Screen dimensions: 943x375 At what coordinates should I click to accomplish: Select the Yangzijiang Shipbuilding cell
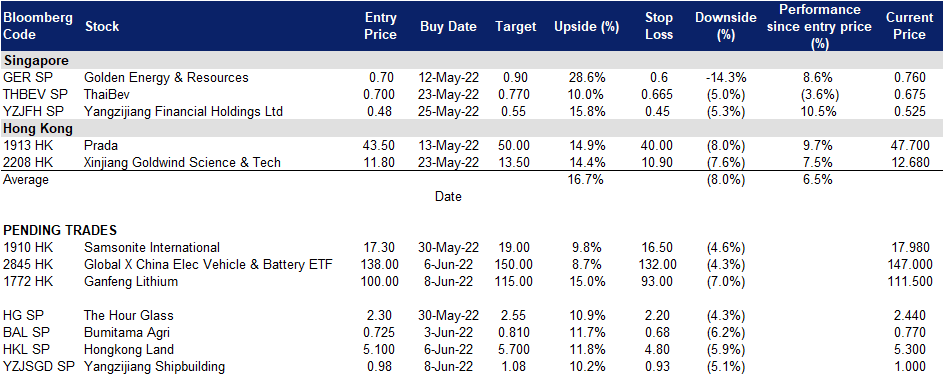pyautogui.click(x=155, y=366)
